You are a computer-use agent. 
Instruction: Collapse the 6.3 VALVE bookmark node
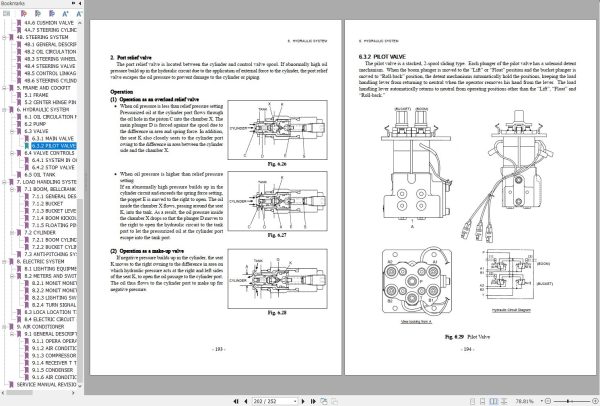click(x=12, y=131)
